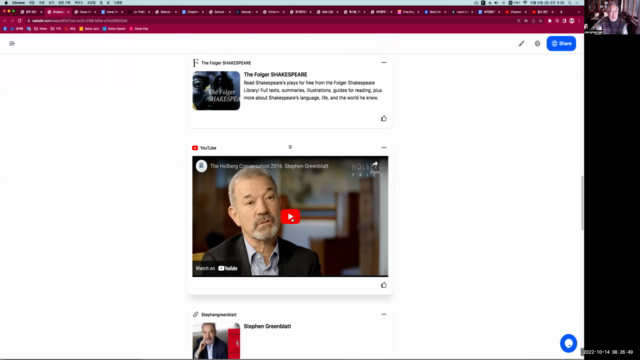The image size is (640, 360).
Task: Open the Chrome side panel icon
Action: [564, 20]
